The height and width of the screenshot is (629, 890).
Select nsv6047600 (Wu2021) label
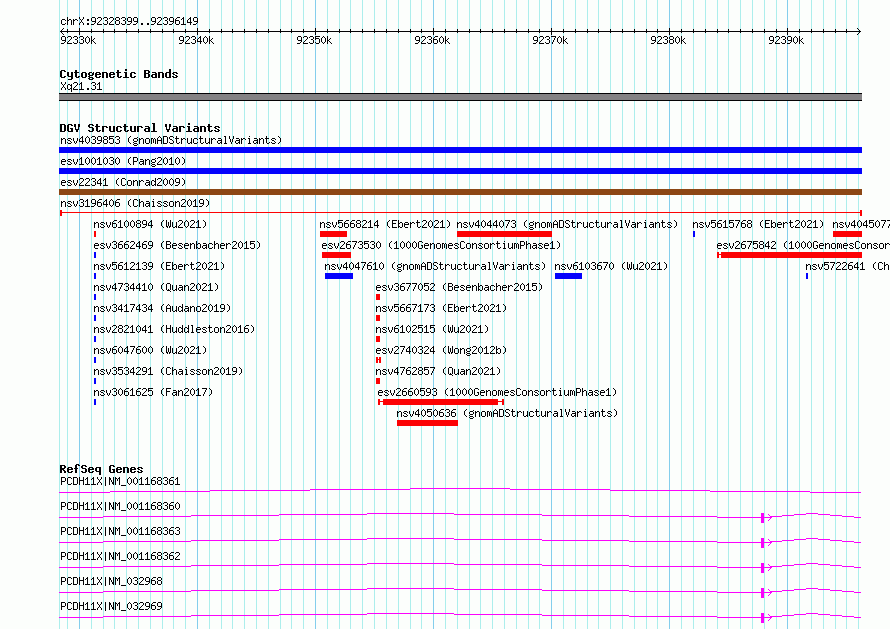[150, 350]
